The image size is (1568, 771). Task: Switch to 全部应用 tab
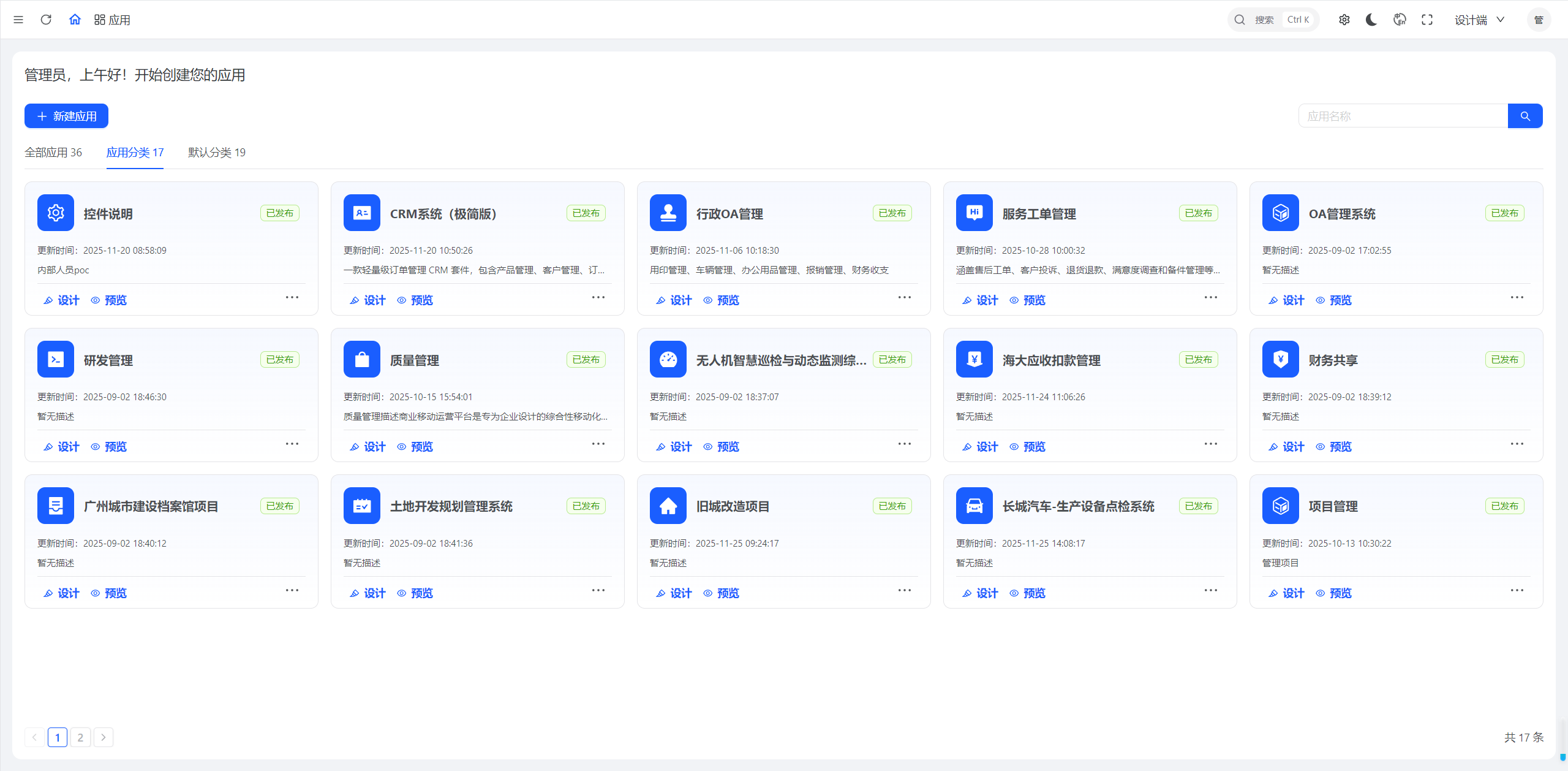[x=53, y=152]
